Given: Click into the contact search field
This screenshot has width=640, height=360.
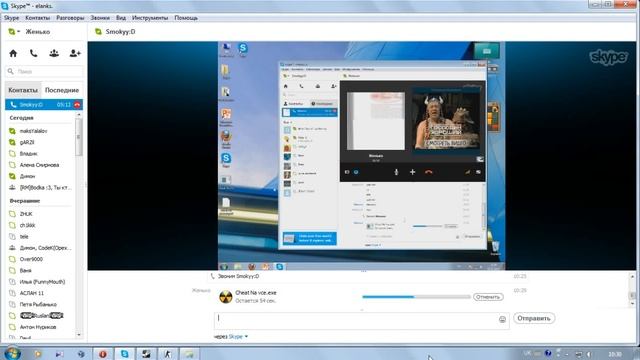Looking at the screenshot, I should pyautogui.click(x=44, y=71).
